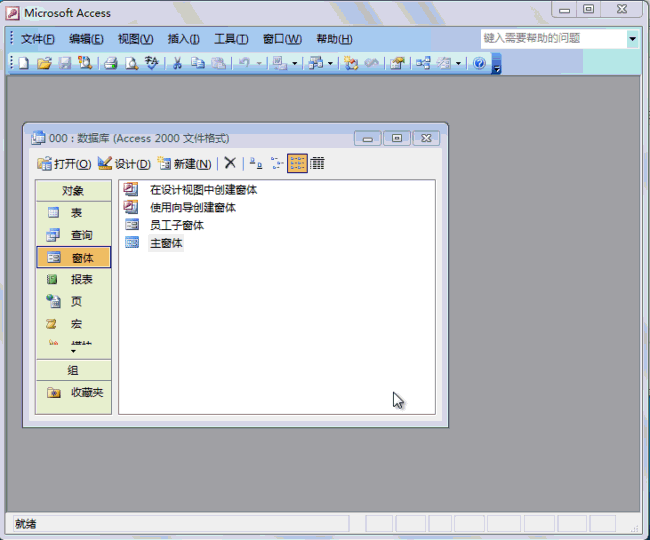The image size is (650, 540).
Task: Create a new blank database file
Action: click(24, 63)
